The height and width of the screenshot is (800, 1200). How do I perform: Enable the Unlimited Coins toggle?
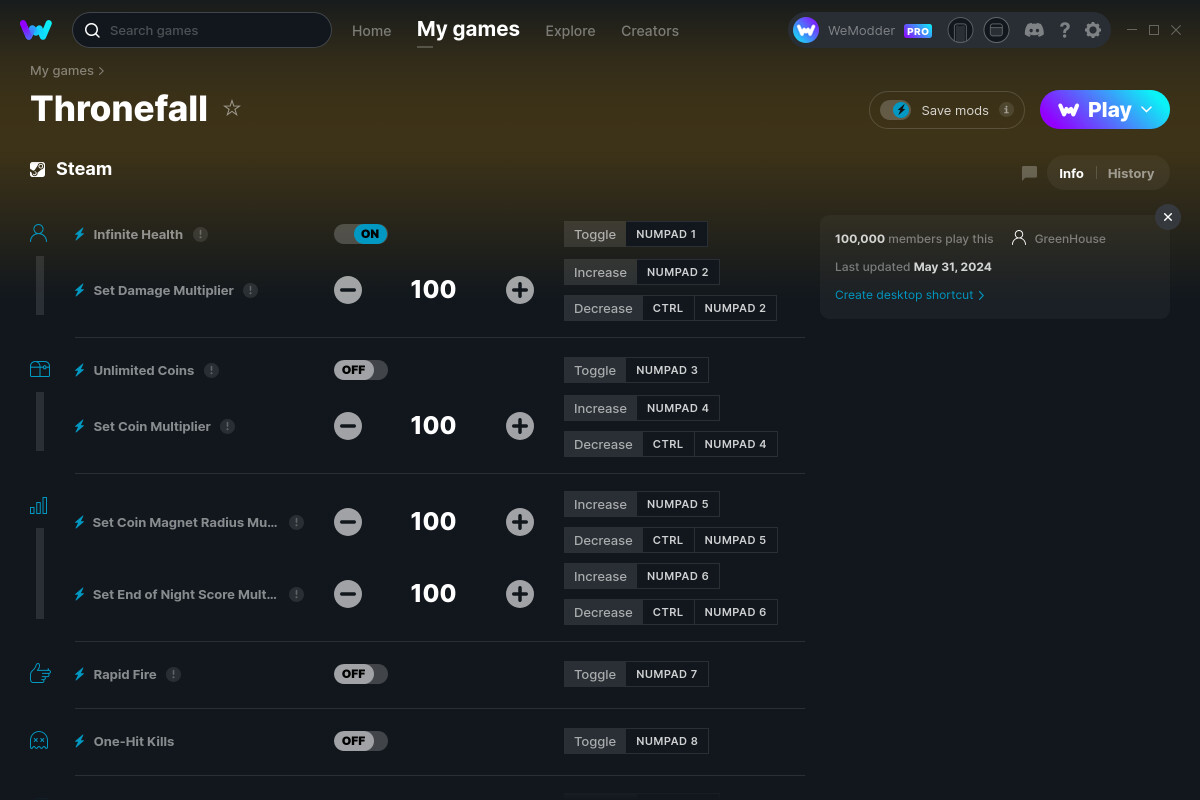360,369
